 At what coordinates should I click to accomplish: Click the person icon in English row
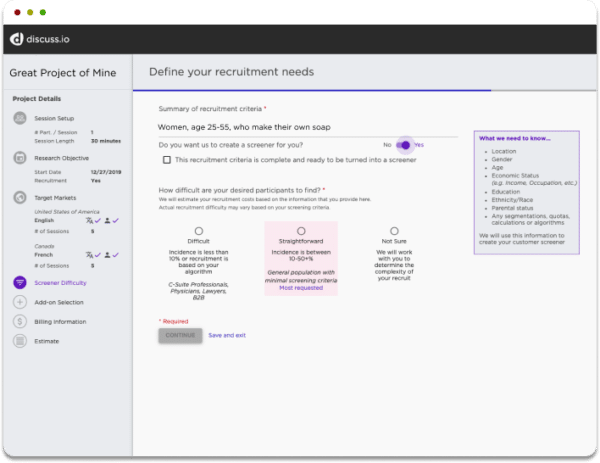108,220
